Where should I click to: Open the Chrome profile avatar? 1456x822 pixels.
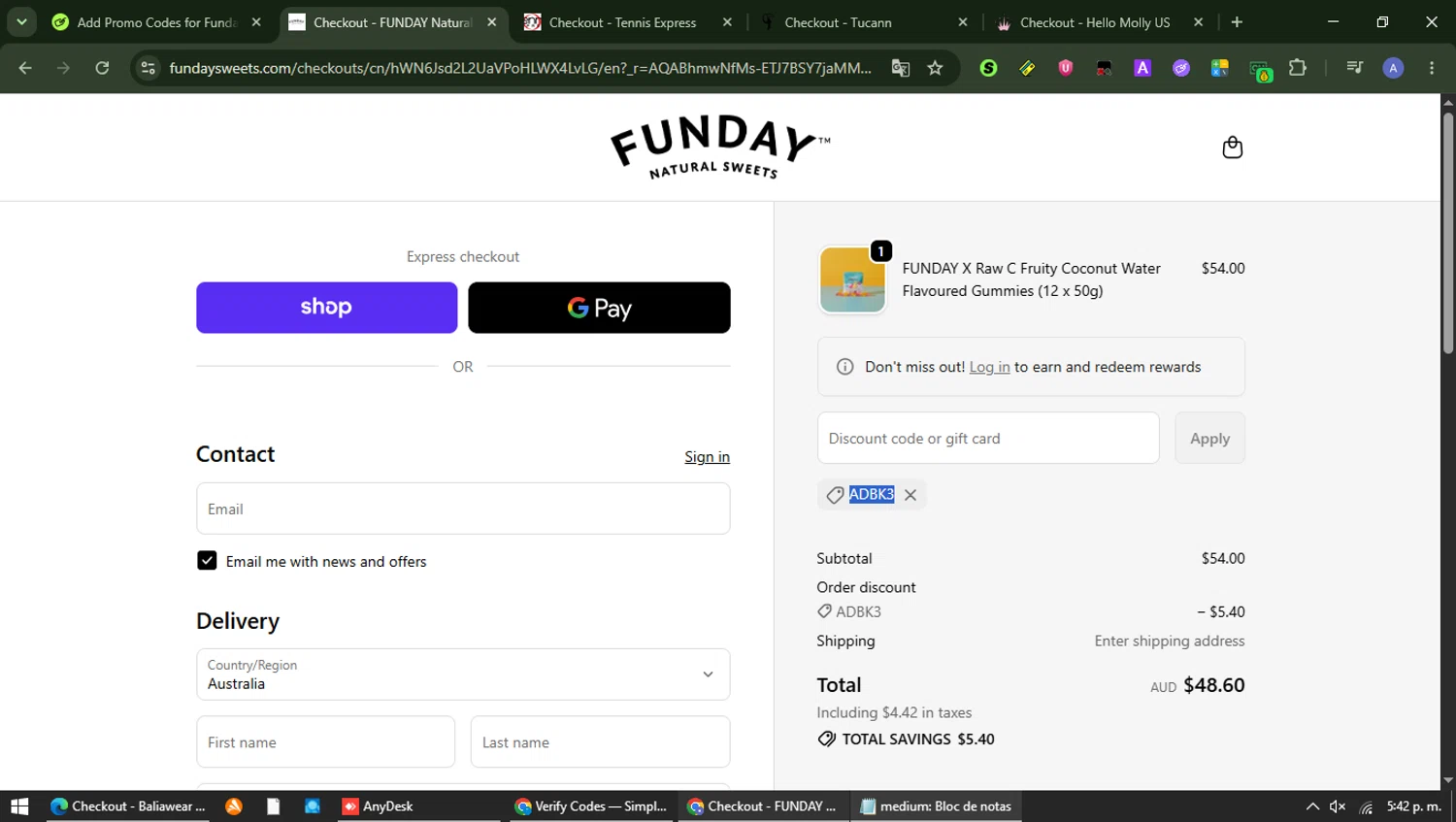(x=1393, y=68)
